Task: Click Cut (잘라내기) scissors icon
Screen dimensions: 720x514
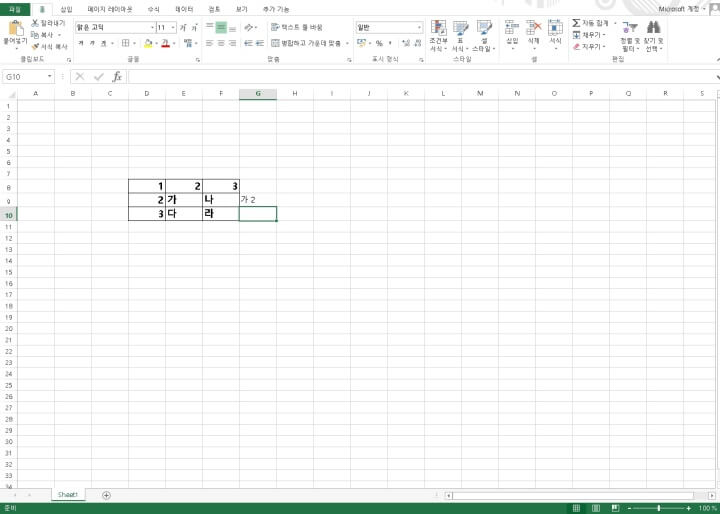Action: coord(35,23)
